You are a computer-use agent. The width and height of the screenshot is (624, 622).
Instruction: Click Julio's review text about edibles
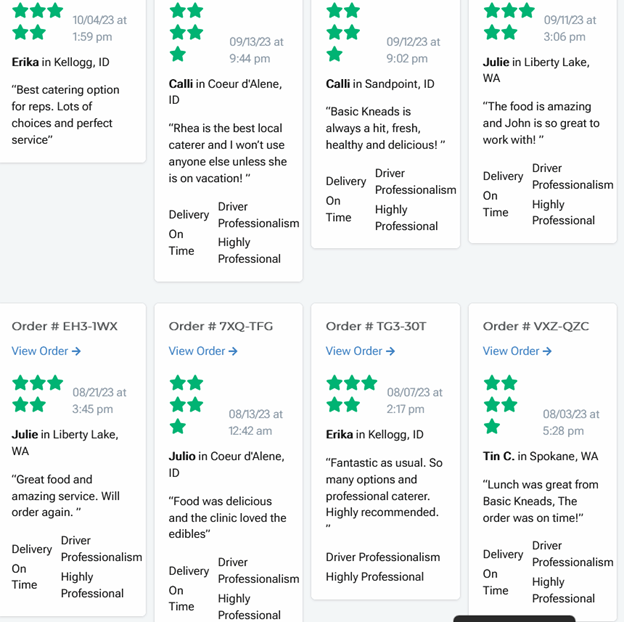[227, 518]
